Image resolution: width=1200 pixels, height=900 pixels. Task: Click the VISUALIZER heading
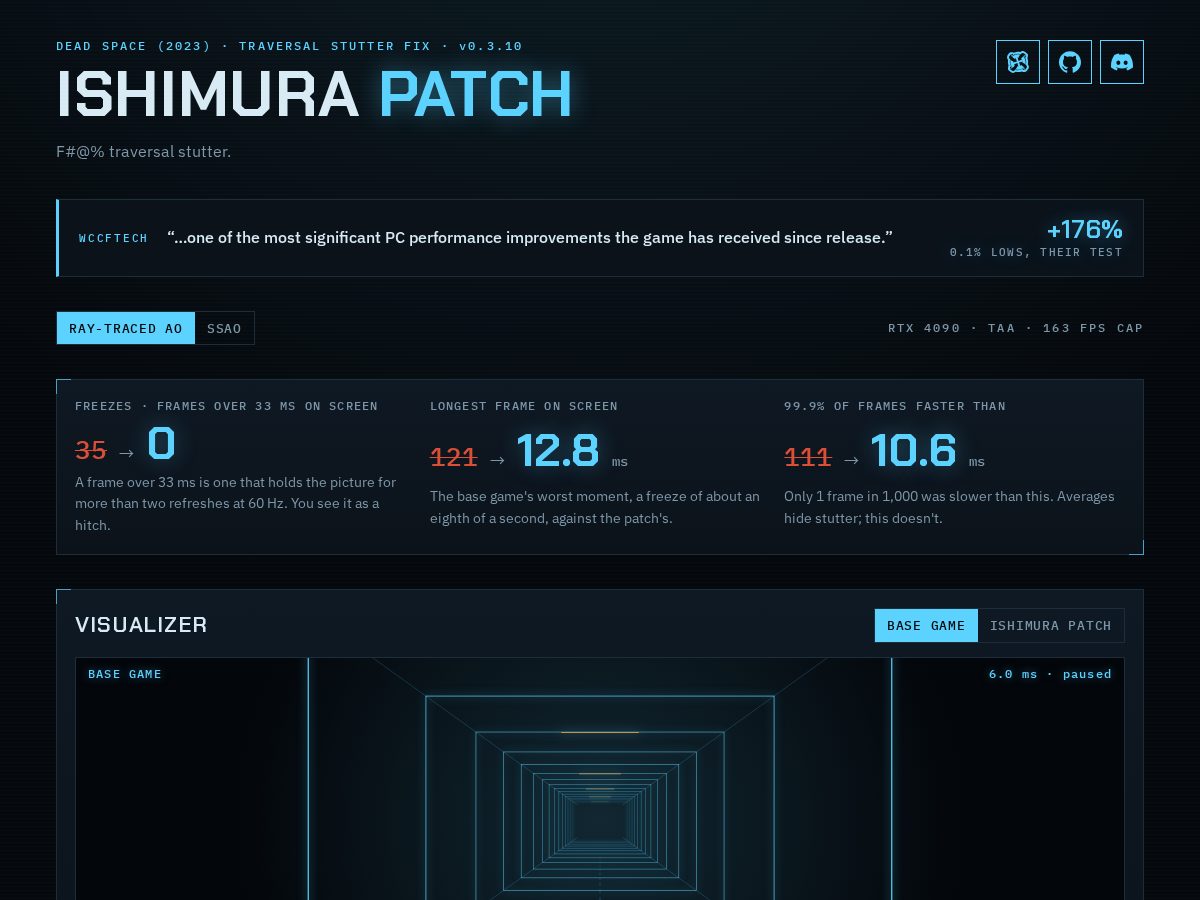(141, 625)
